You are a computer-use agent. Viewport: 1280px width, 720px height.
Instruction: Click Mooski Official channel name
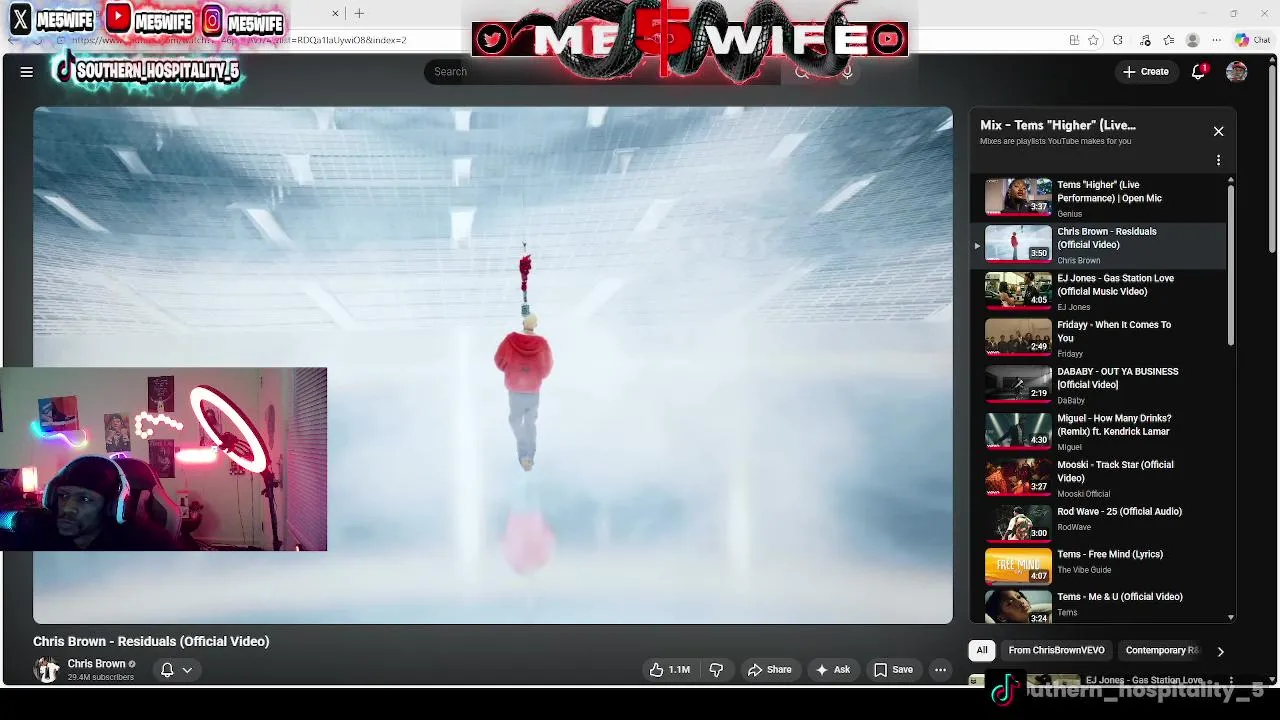coord(1083,494)
